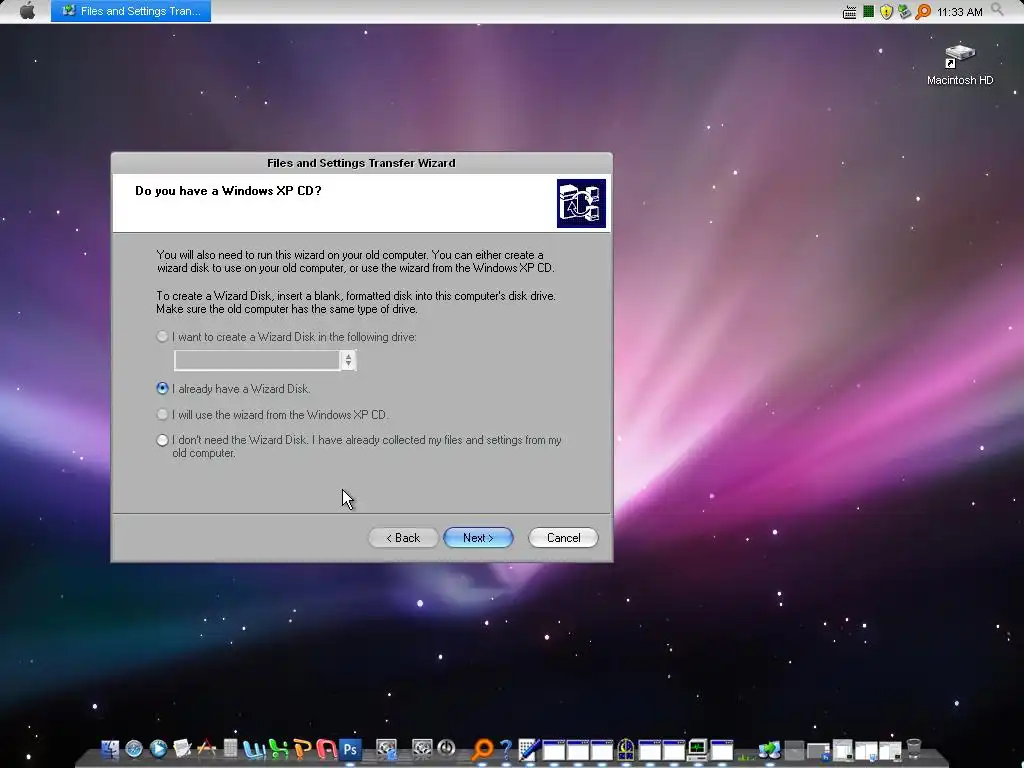1024x768 pixels.
Task: Launch the Calculator icon in the dock
Action: pos(230,748)
